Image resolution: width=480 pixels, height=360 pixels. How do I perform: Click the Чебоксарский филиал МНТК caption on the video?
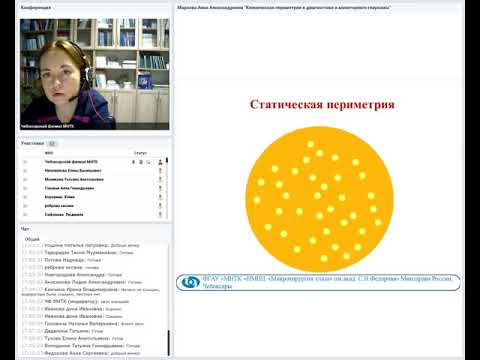[47, 126]
